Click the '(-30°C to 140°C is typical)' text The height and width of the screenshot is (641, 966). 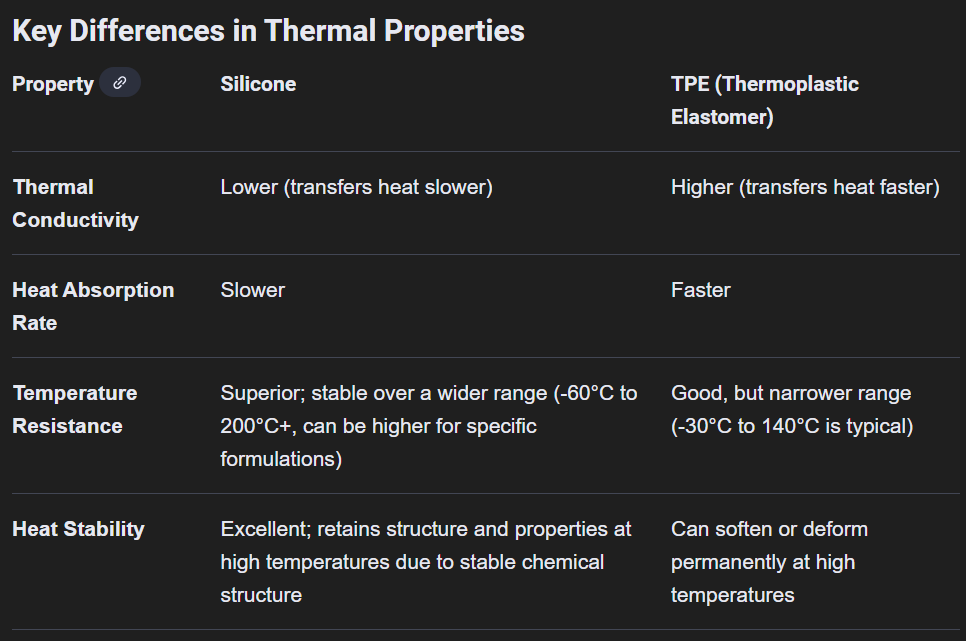tap(792, 426)
